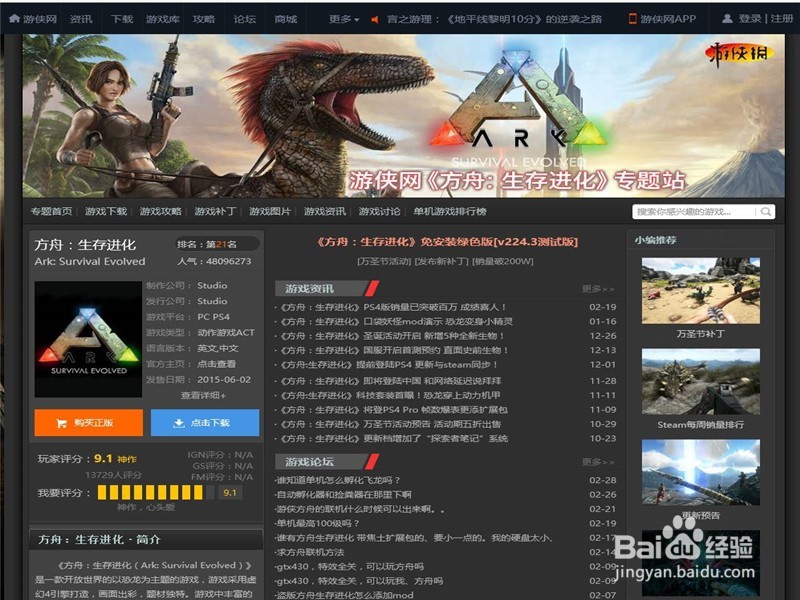The image size is (800, 600).
Task: Open 攻略 in the top menu
Action: coord(204,19)
